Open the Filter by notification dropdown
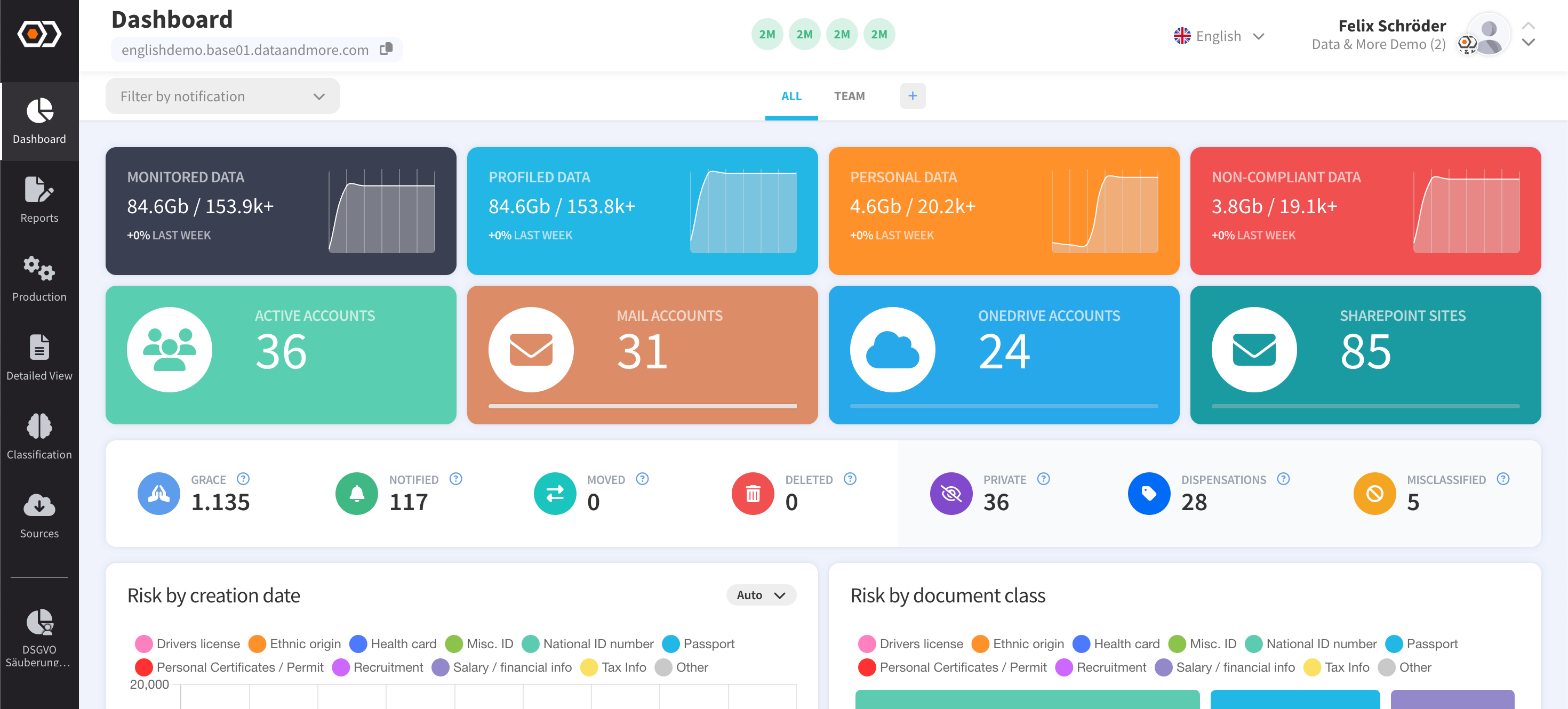The width and height of the screenshot is (1568, 709). click(x=222, y=96)
